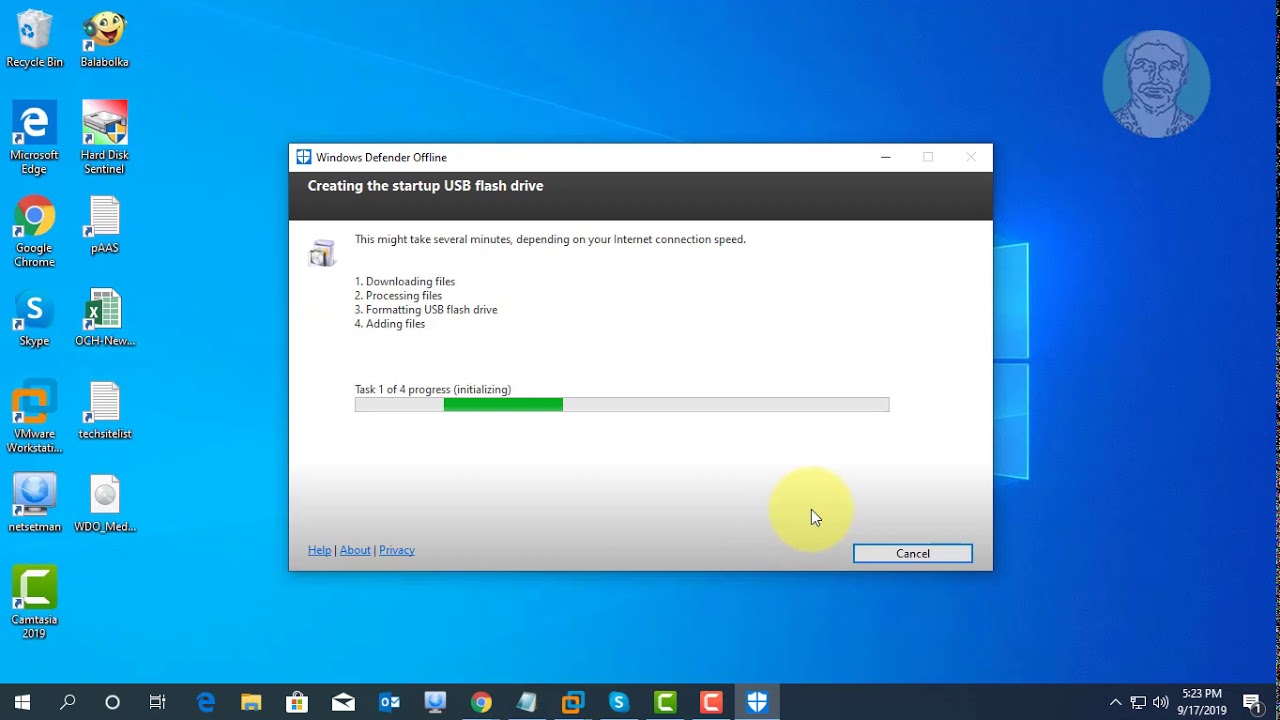This screenshot has height=720, width=1280.
Task: Click the taskbar clock showing 5:23 PM
Action: 1202,702
